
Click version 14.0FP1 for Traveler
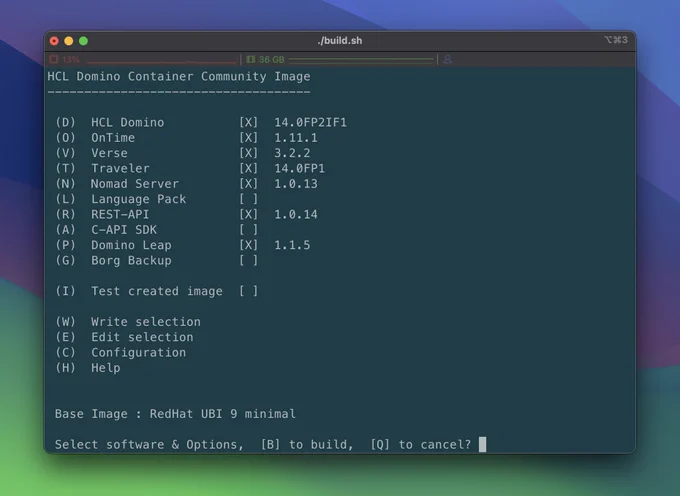(299, 168)
